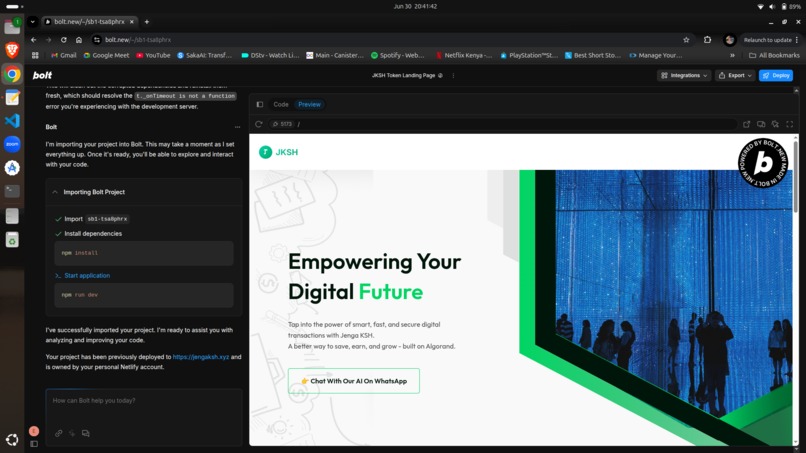The image size is (806, 453).
Task: Reload the browser page
Action: click(63, 40)
